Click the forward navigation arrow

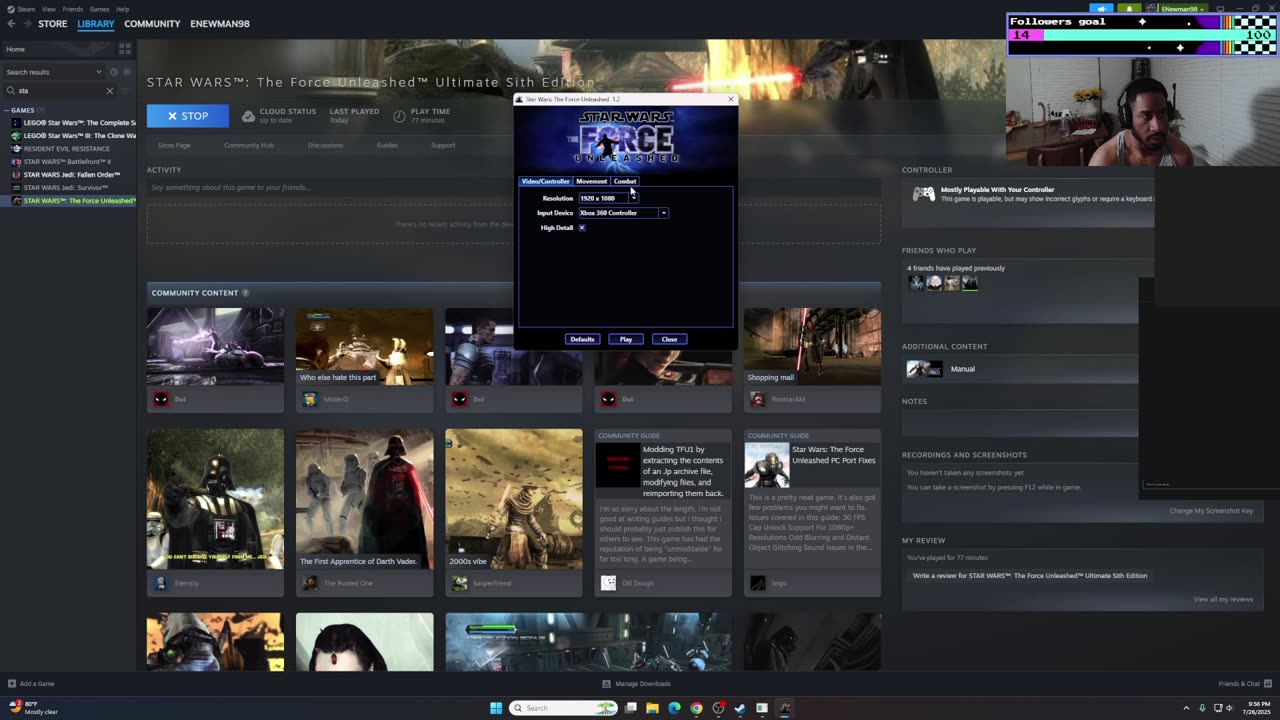[x=27, y=24]
